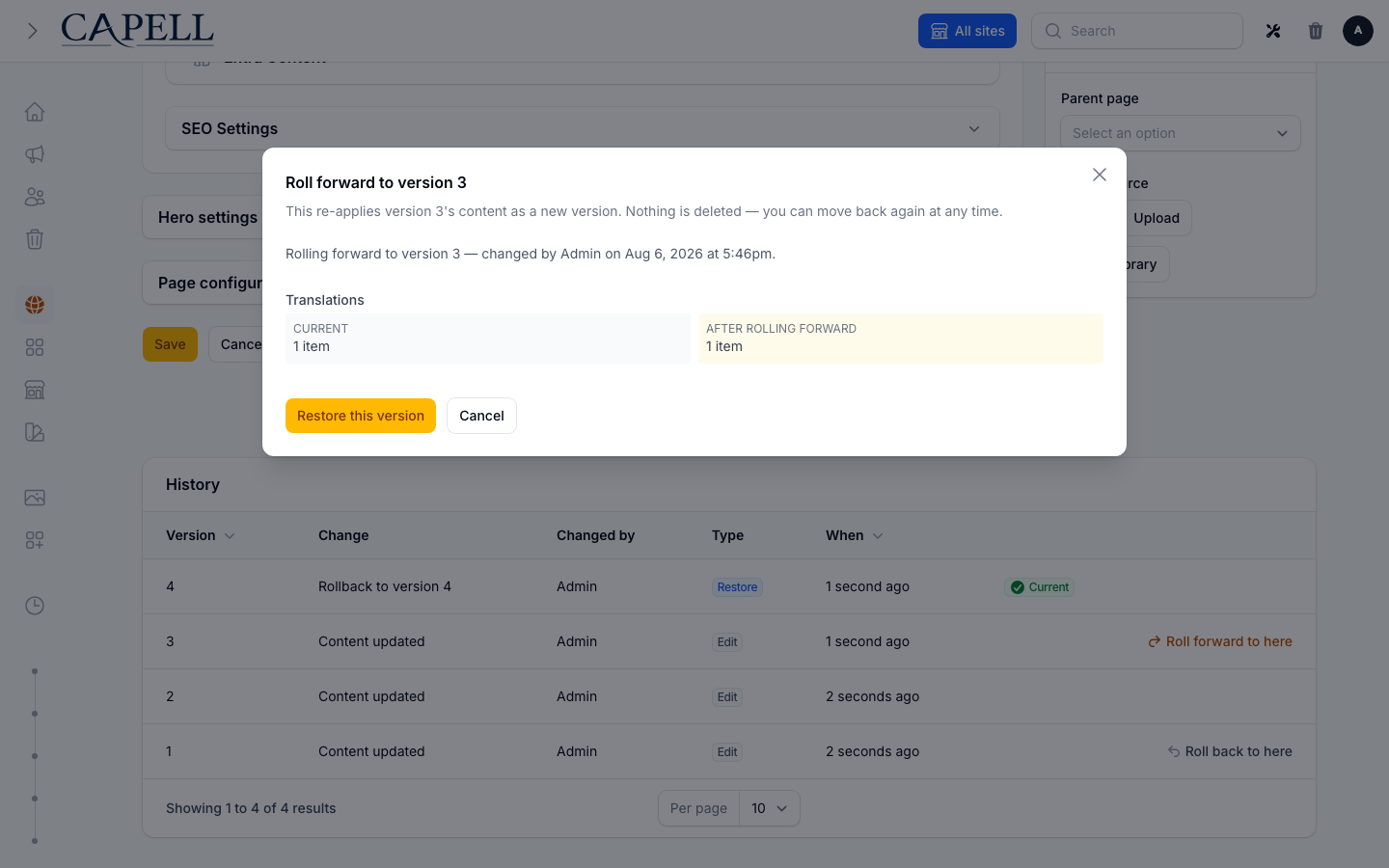The image size is (1389, 868).
Task: Open the megaphone icon in sidebar
Action: (35, 154)
